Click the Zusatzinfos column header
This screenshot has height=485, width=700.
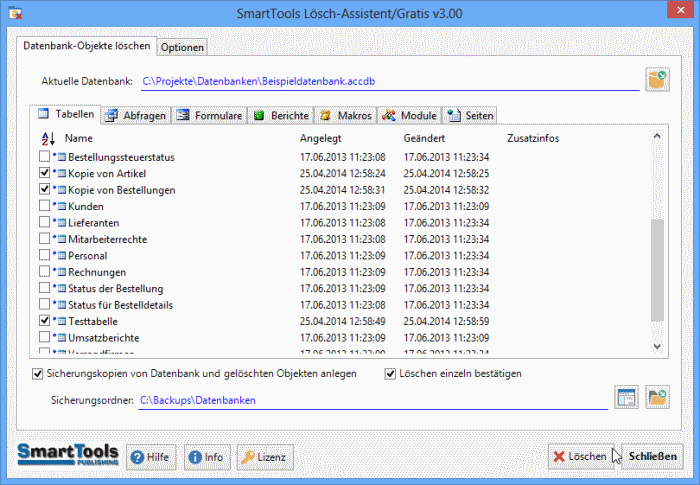[533, 138]
